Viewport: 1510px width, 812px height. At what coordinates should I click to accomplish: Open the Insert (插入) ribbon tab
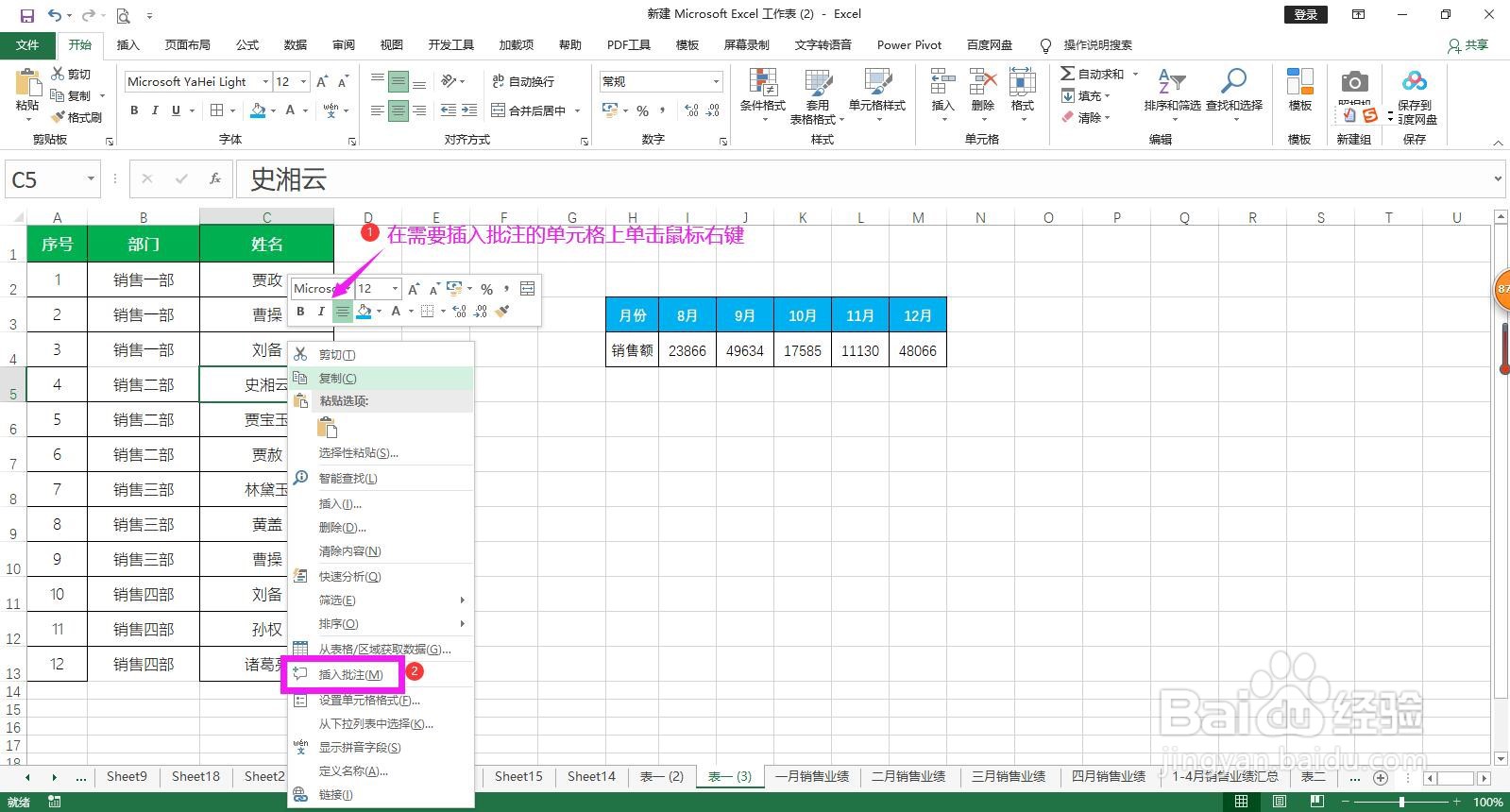tap(127, 45)
